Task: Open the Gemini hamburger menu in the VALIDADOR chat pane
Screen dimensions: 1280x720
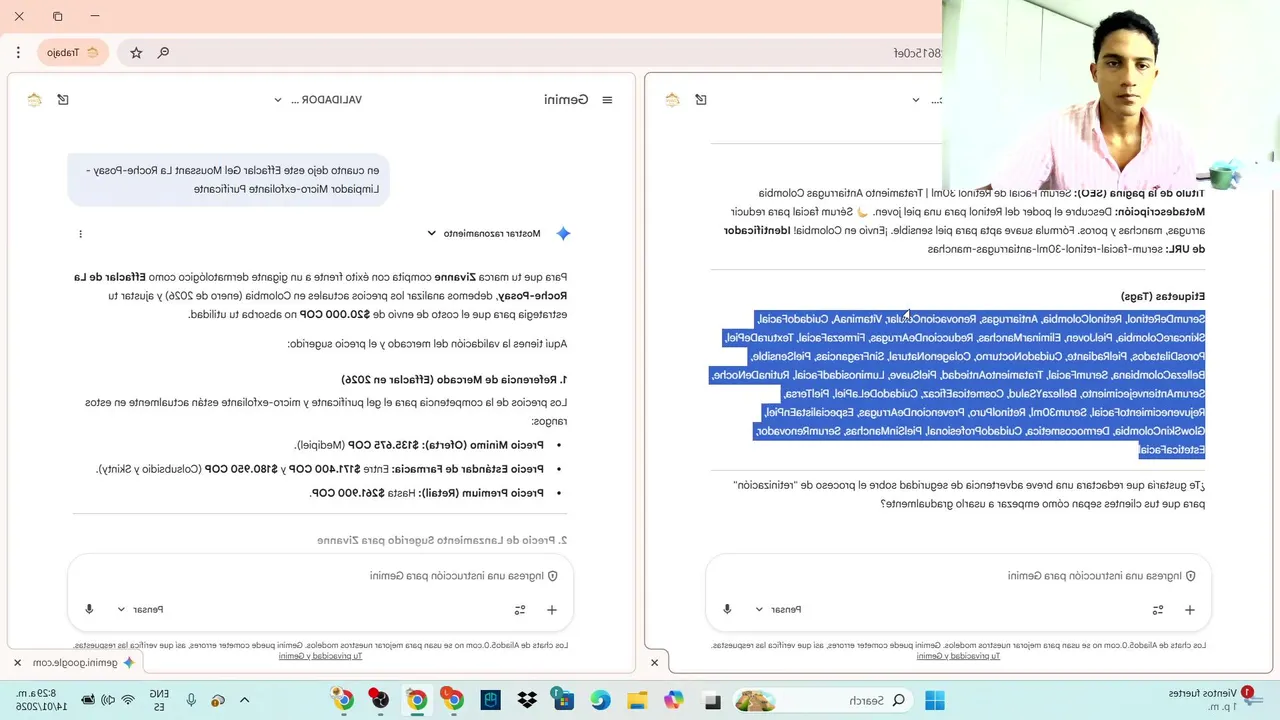Action: click(x=607, y=100)
